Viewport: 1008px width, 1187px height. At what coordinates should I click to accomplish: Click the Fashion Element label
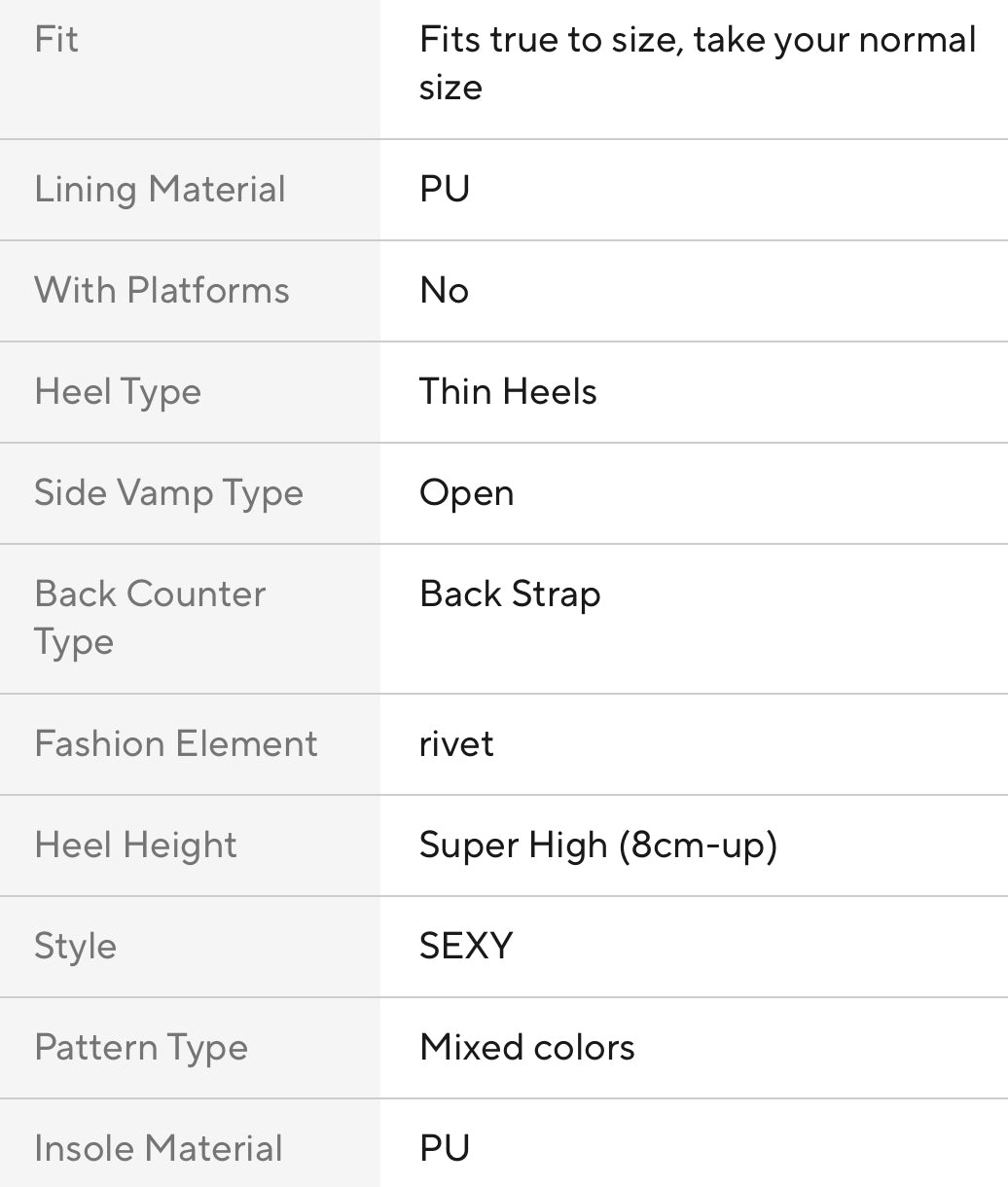click(x=176, y=744)
